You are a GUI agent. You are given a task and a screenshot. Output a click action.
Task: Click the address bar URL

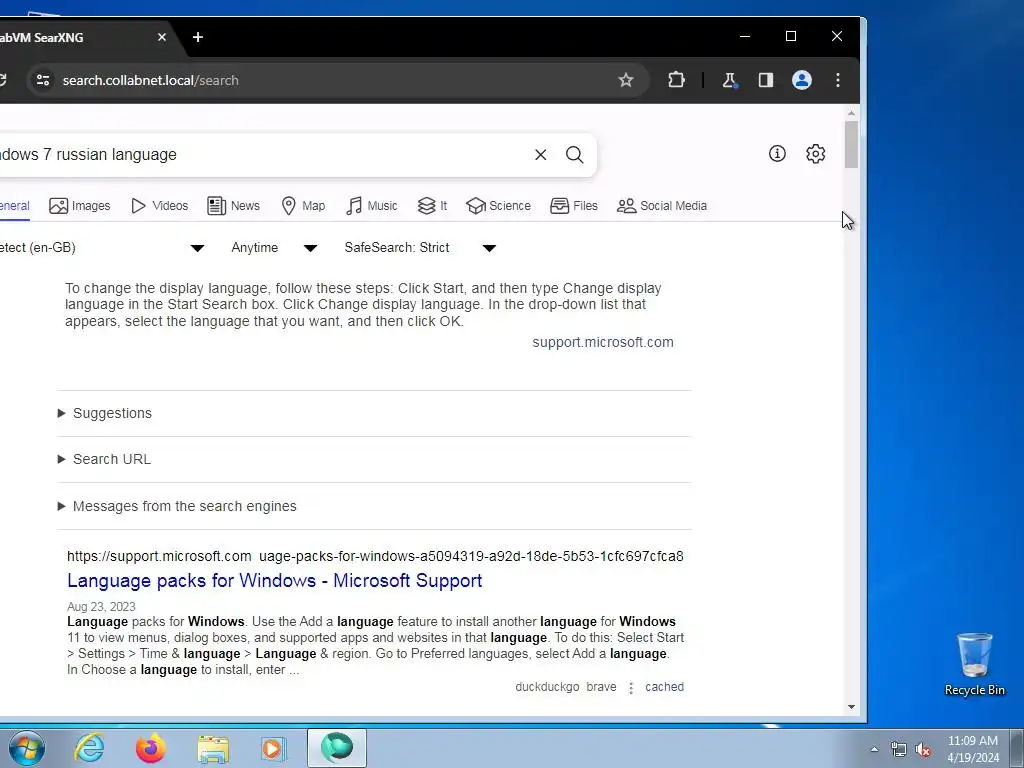coord(150,80)
